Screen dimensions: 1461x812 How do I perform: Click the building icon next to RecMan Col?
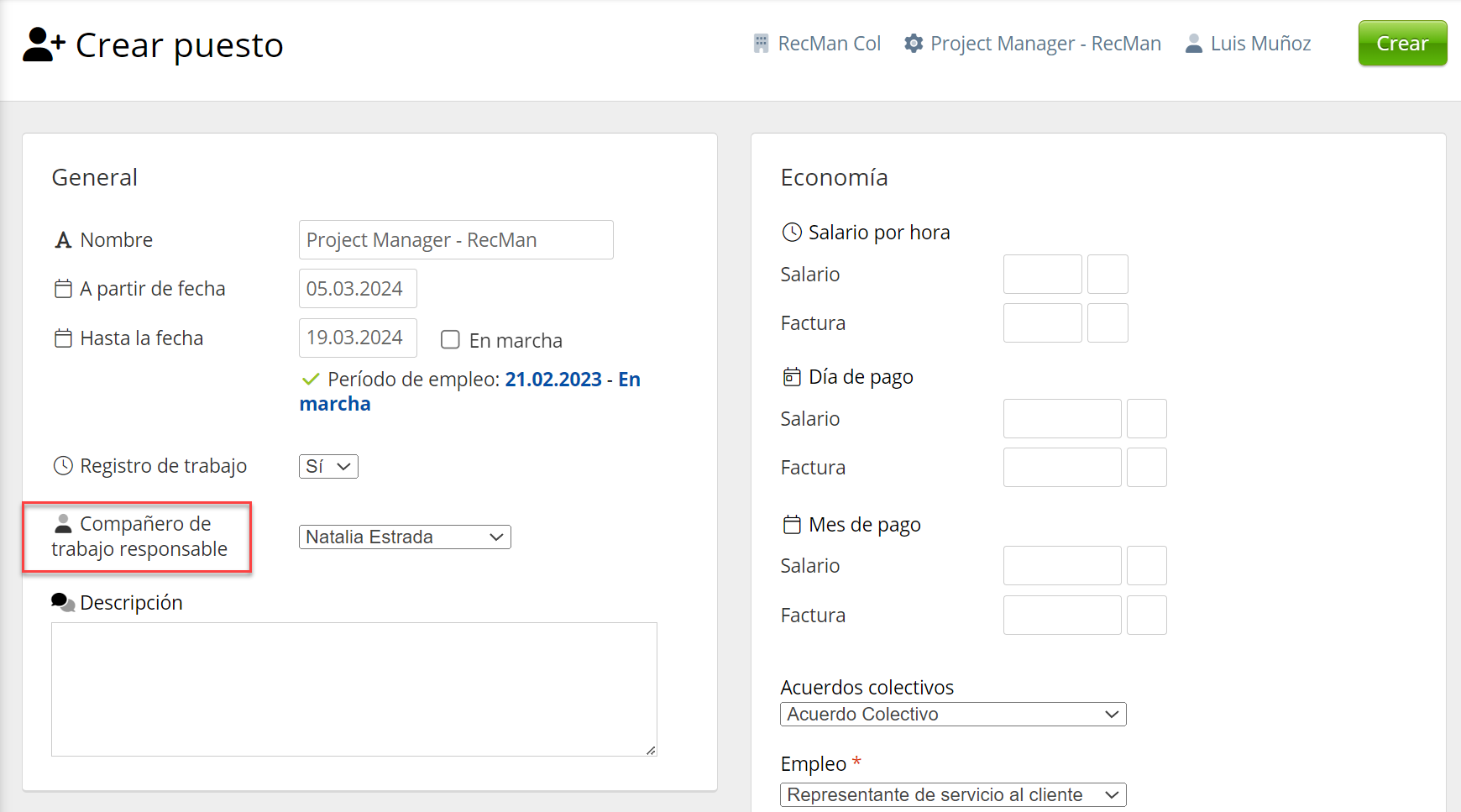pyautogui.click(x=761, y=44)
